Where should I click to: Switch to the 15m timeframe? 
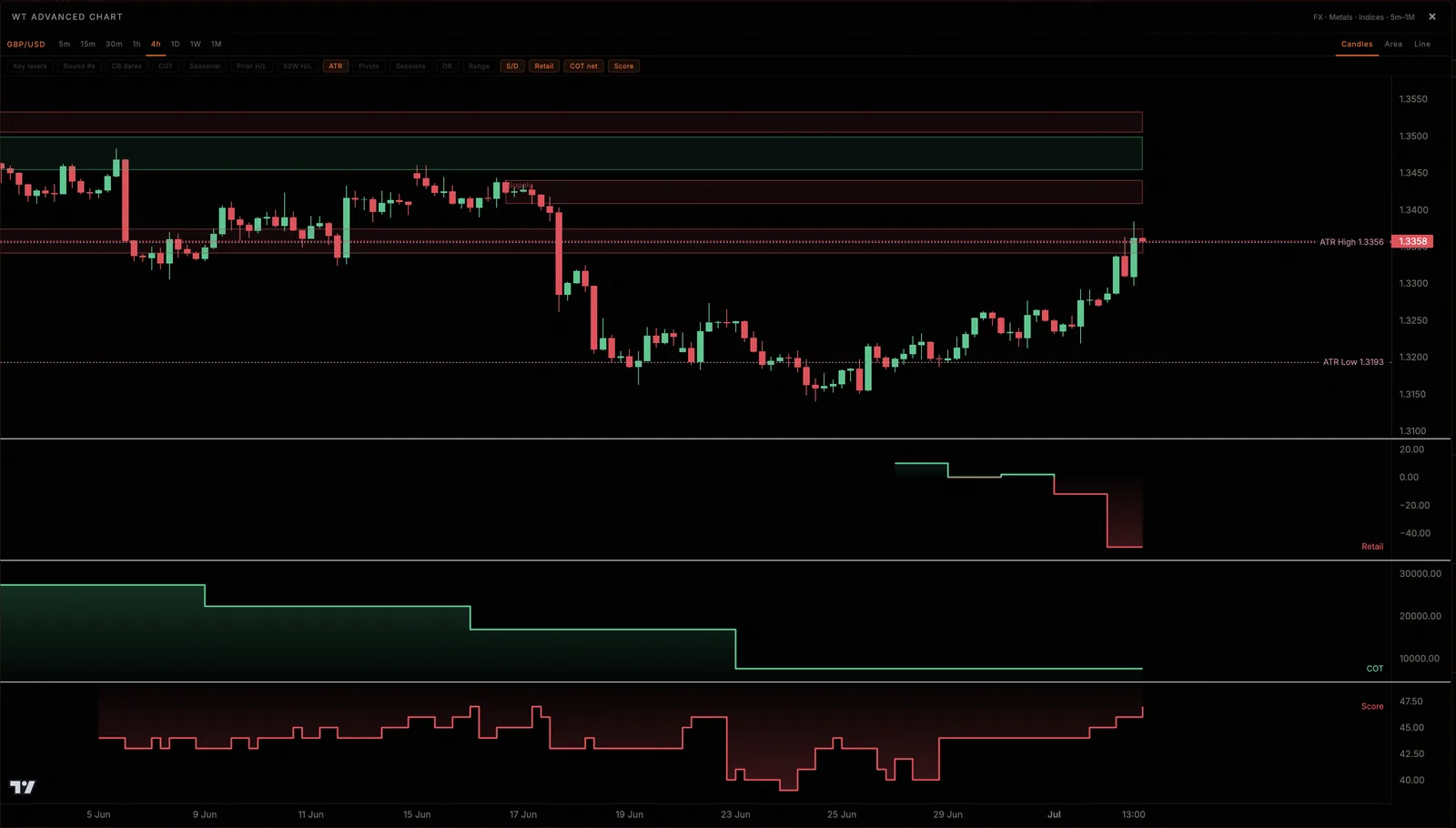[x=87, y=44]
